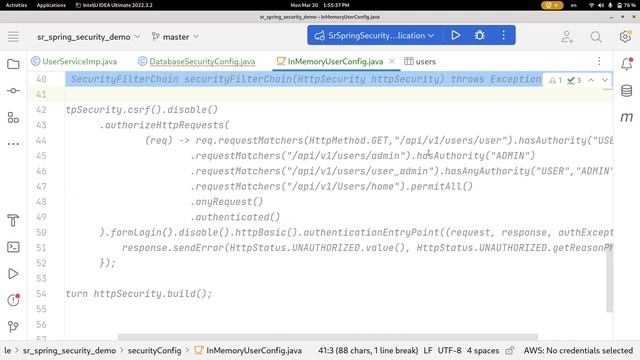Click the .anyRequest() code text
This screenshot has width=640, height=360.
227,202
